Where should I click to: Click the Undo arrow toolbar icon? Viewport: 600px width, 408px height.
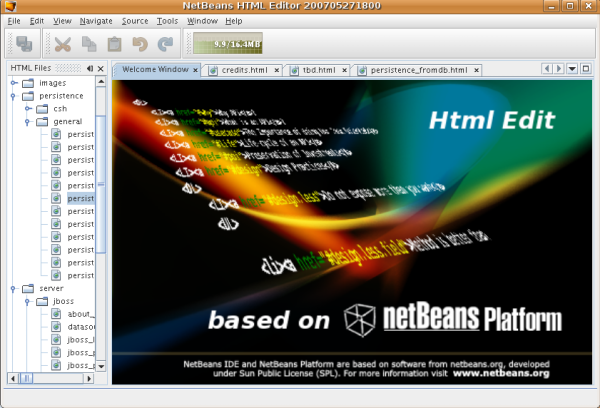tap(140, 44)
